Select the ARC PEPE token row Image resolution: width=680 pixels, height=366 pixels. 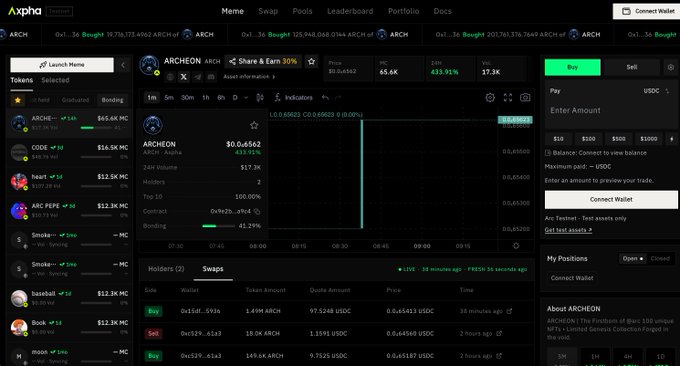pos(69,211)
